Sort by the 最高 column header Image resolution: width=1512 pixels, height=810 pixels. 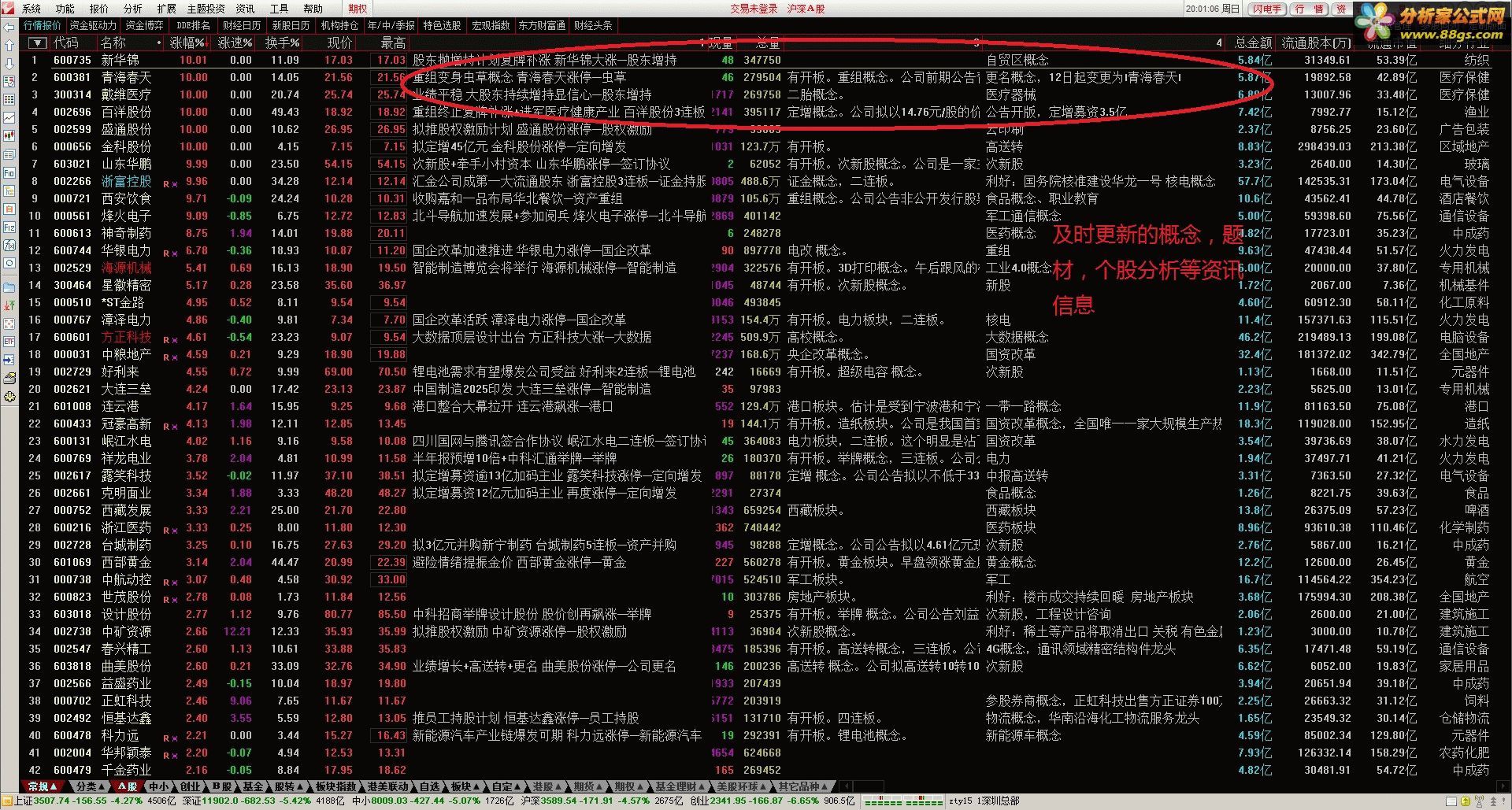click(x=393, y=43)
